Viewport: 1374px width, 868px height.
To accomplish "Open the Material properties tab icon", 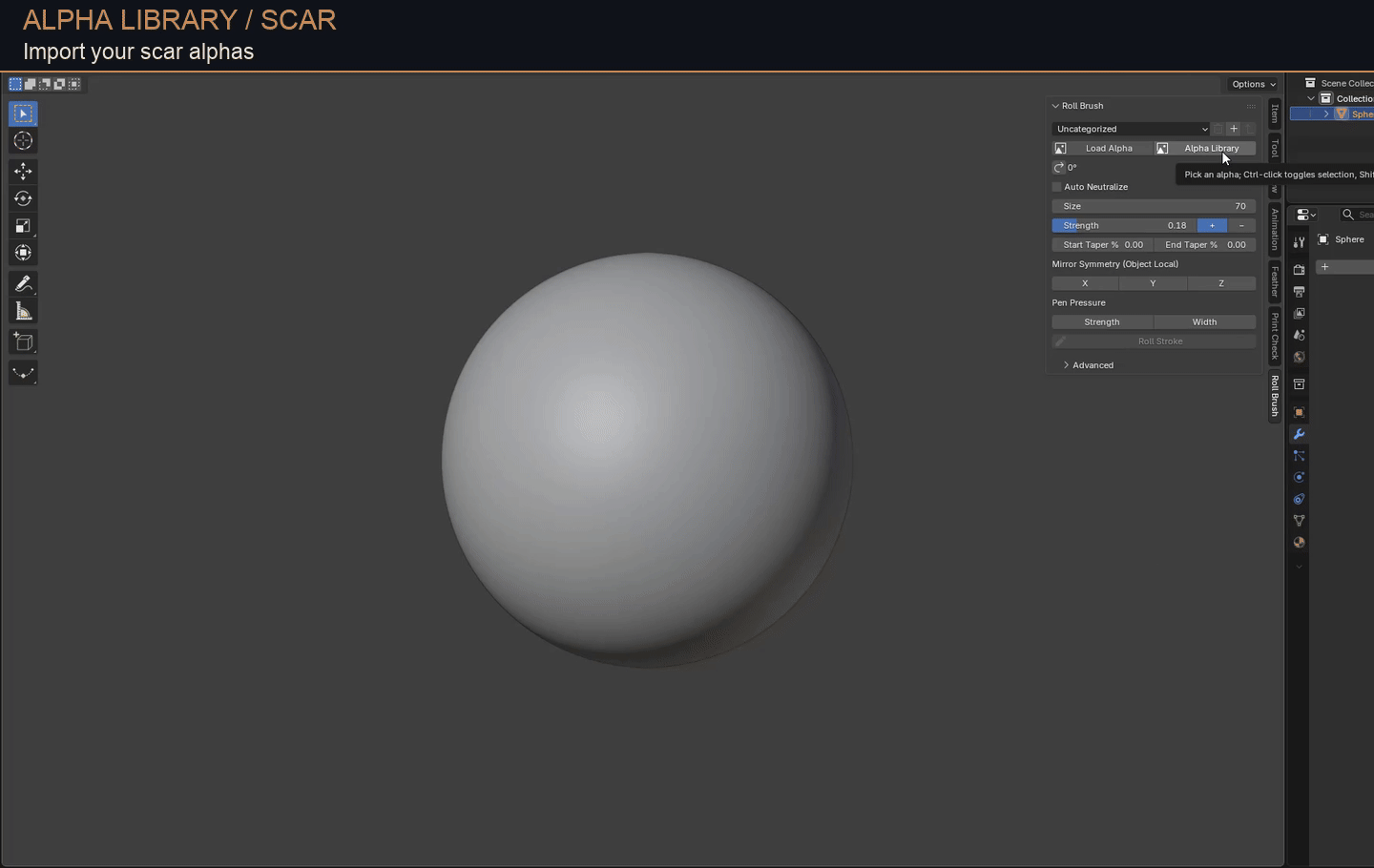I will 1299,543.
